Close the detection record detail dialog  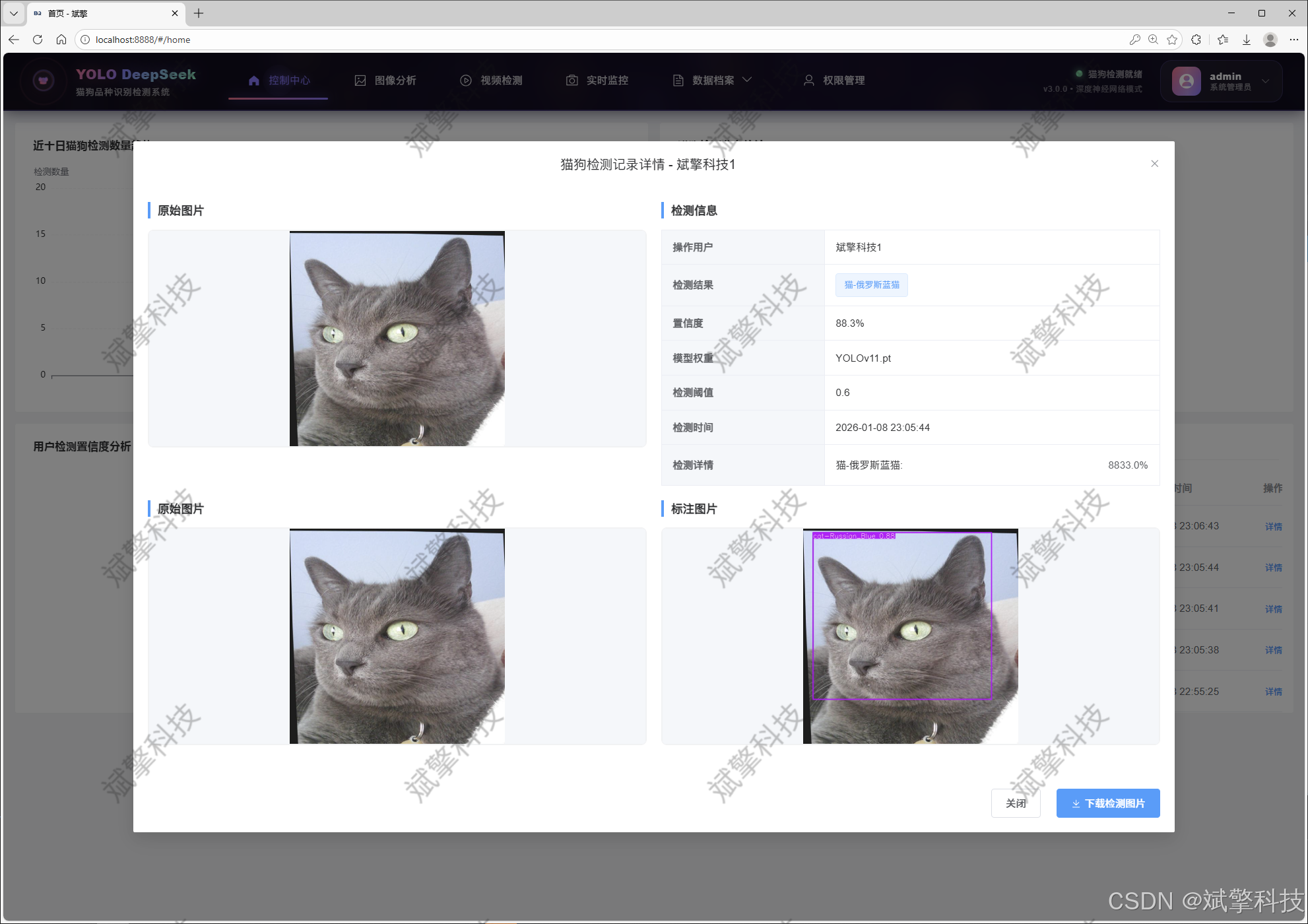pos(1154,164)
